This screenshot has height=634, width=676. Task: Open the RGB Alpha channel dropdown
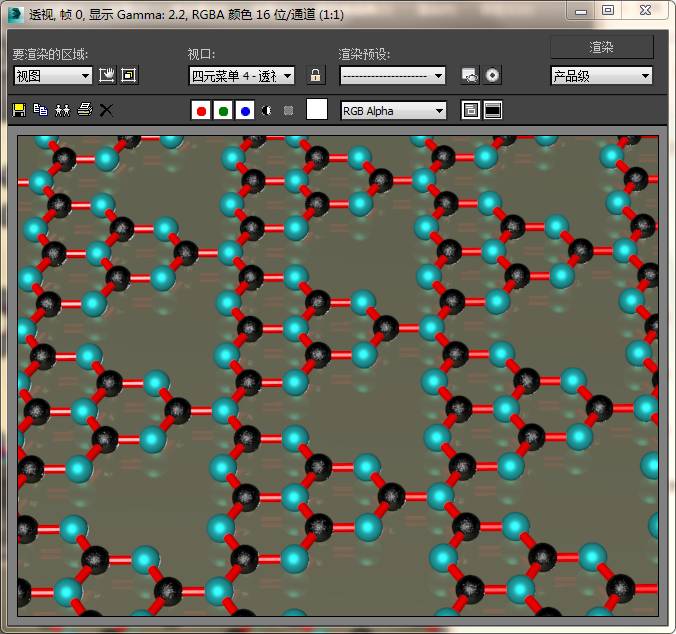(394, 111)
